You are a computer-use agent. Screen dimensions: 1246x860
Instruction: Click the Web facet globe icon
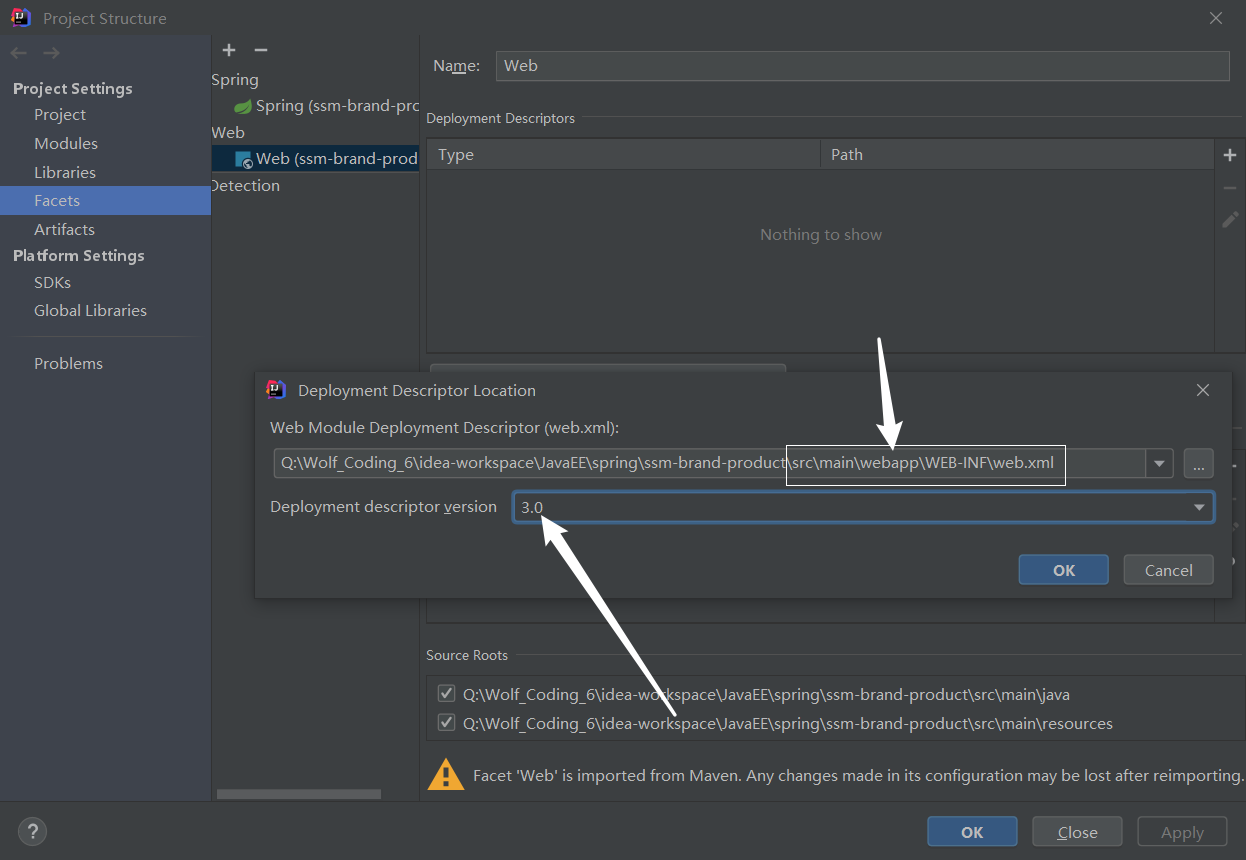coord(244,159)
